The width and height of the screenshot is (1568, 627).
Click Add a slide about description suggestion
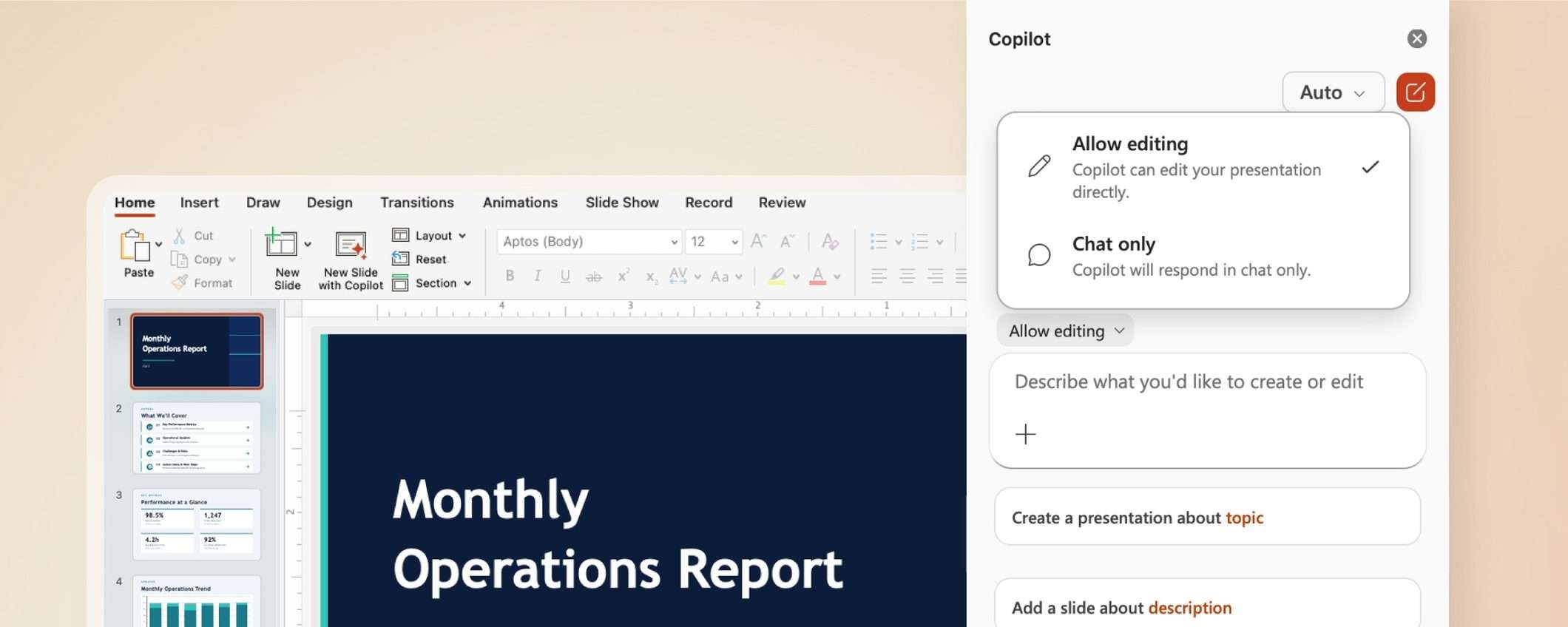pos(1206,607)
